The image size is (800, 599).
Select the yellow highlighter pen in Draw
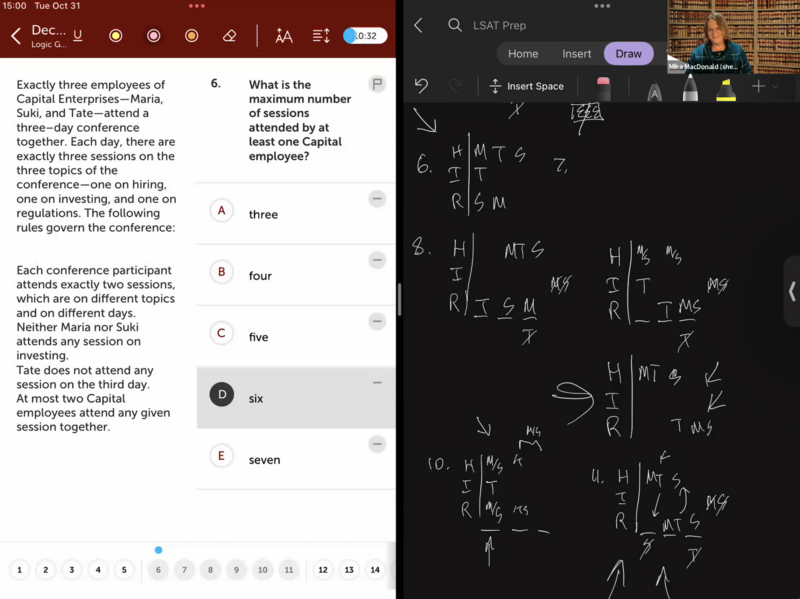pos(726,89)
